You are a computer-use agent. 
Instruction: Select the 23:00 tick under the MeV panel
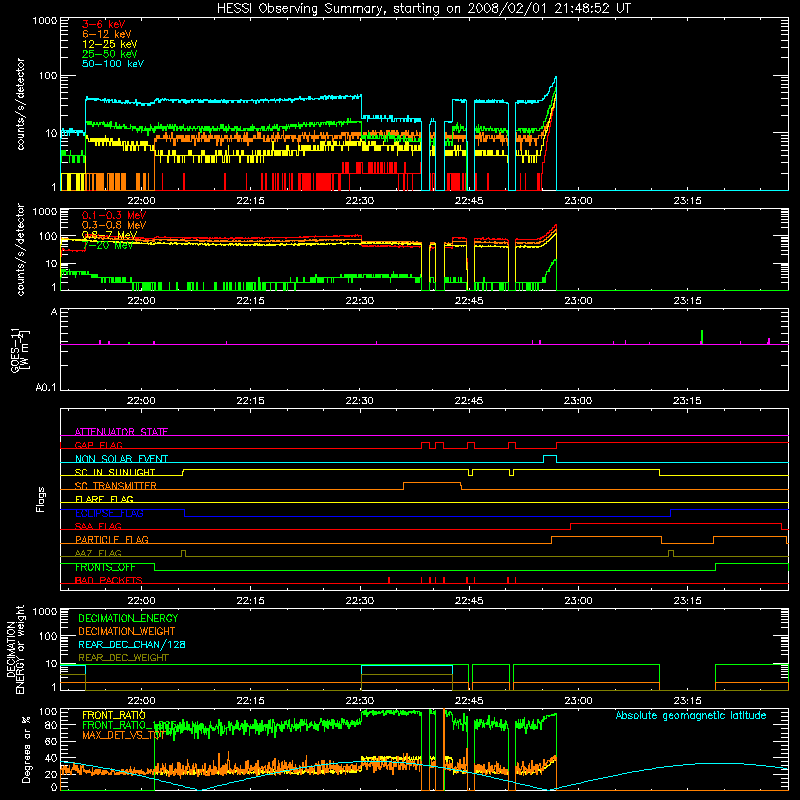click(578, 301)
